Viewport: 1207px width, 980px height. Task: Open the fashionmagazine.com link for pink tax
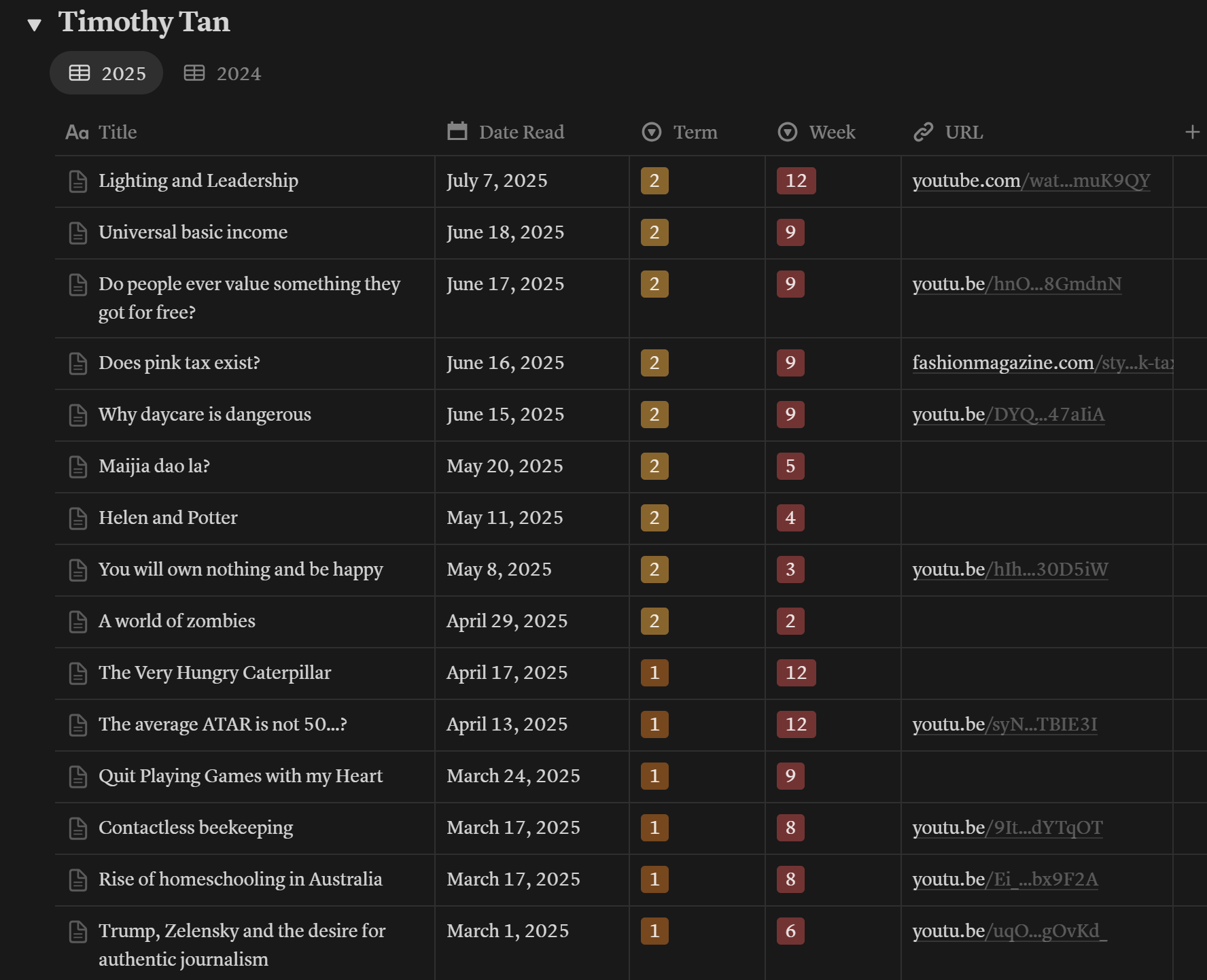1043,363
